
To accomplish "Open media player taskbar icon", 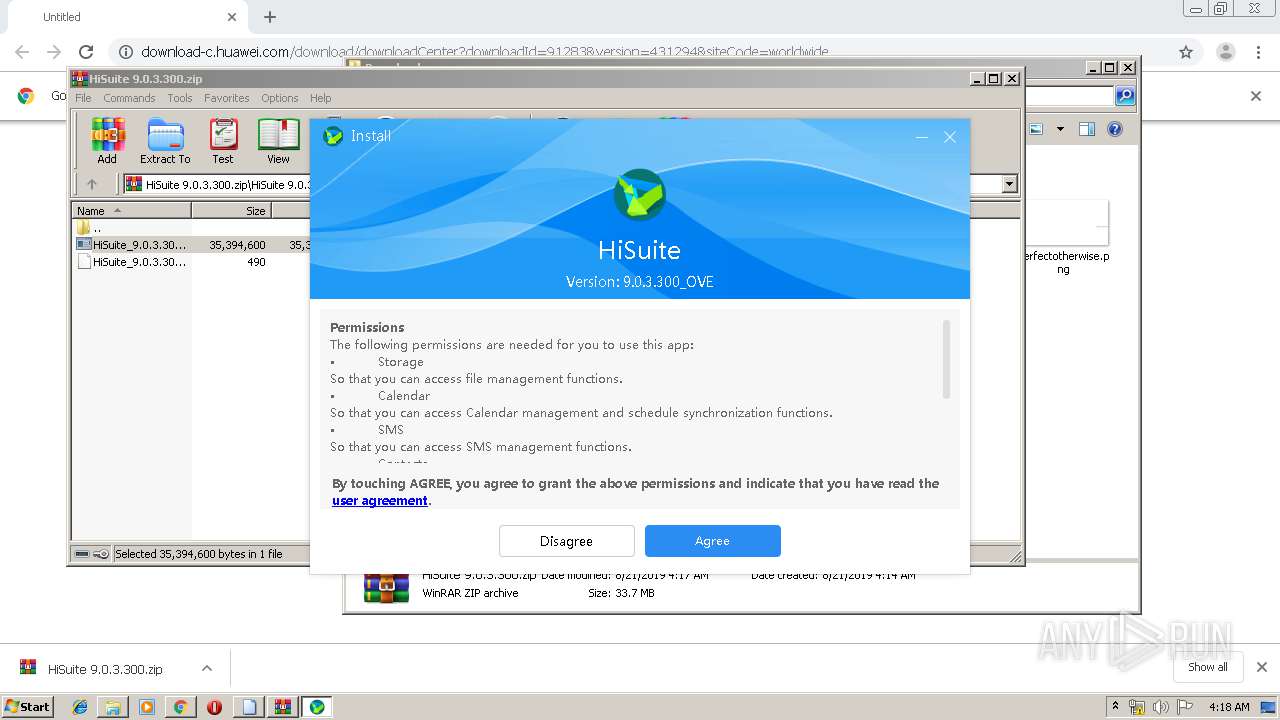I will point(147,707).
